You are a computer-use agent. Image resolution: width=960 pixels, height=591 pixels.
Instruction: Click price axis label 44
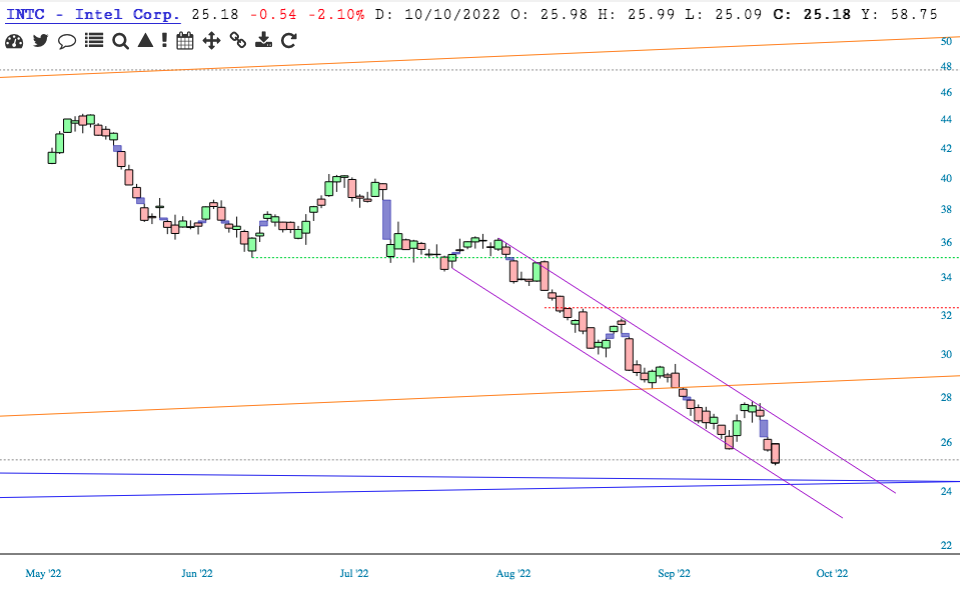(x=946, y=119)
